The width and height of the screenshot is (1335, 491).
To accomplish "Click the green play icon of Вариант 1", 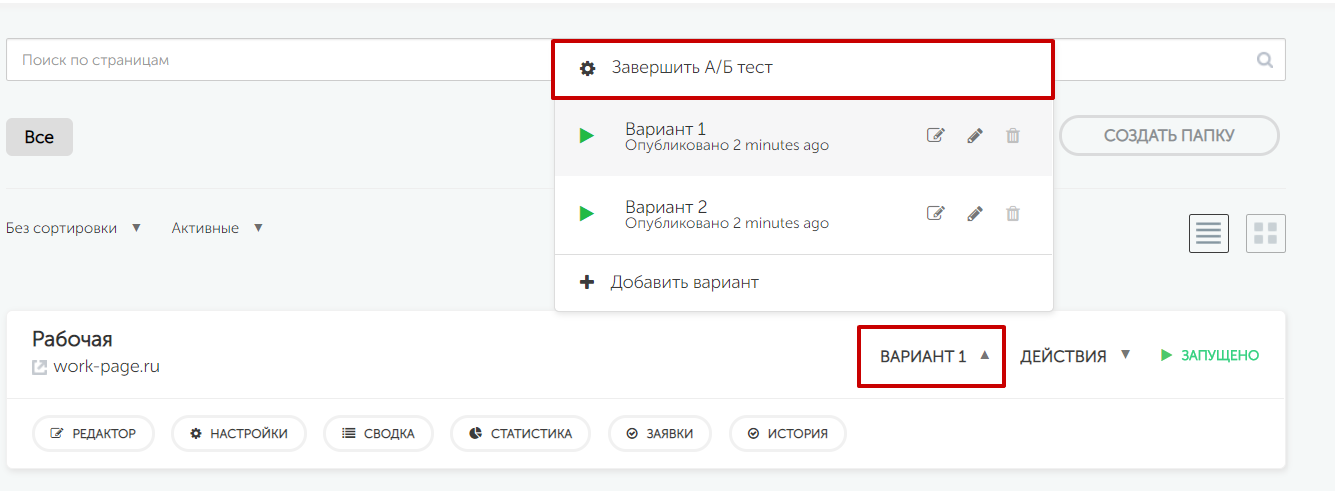I will 586,136.
